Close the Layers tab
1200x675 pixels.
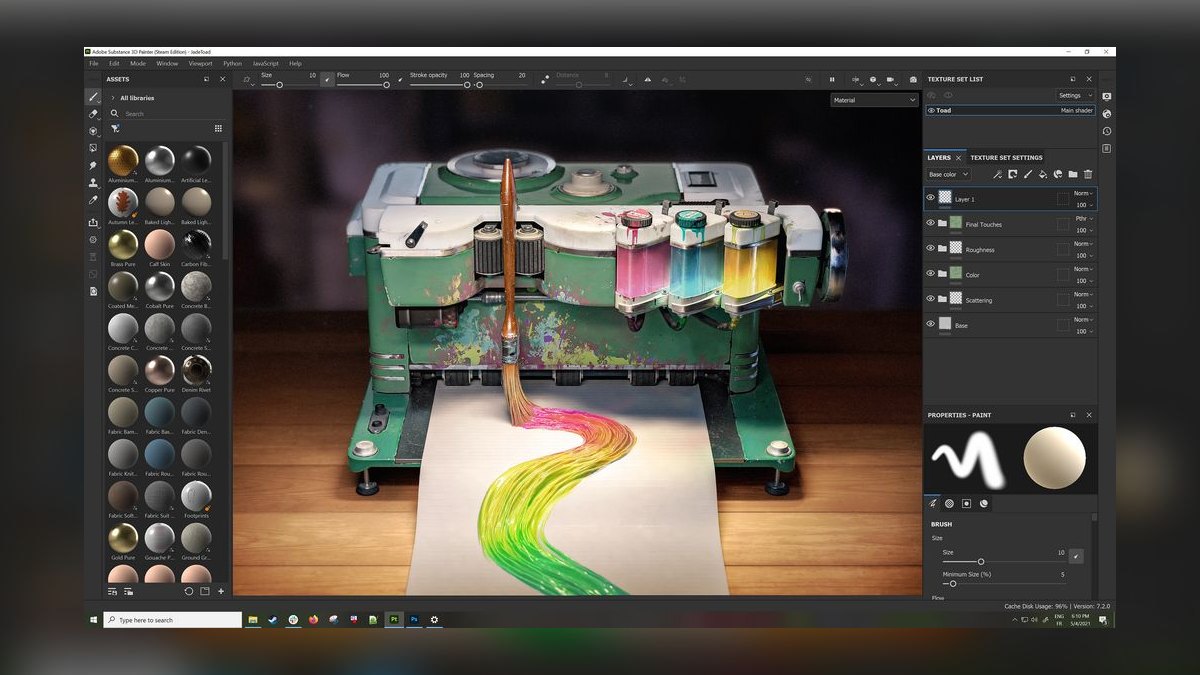959,157
